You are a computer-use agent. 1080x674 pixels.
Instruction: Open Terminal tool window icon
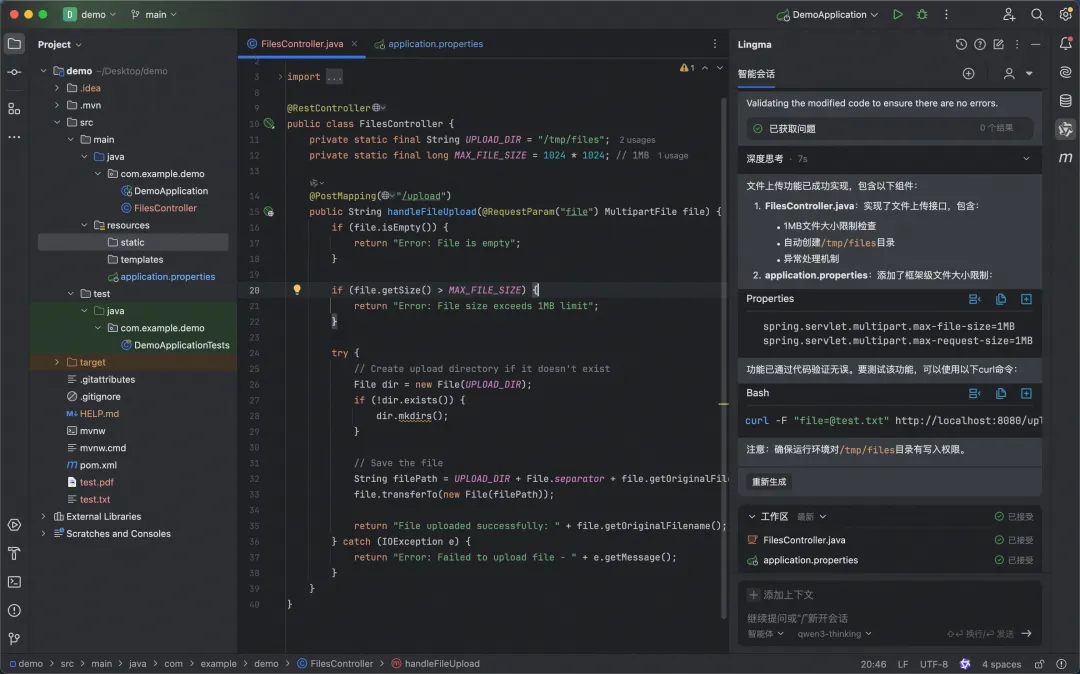click(14, 582)
